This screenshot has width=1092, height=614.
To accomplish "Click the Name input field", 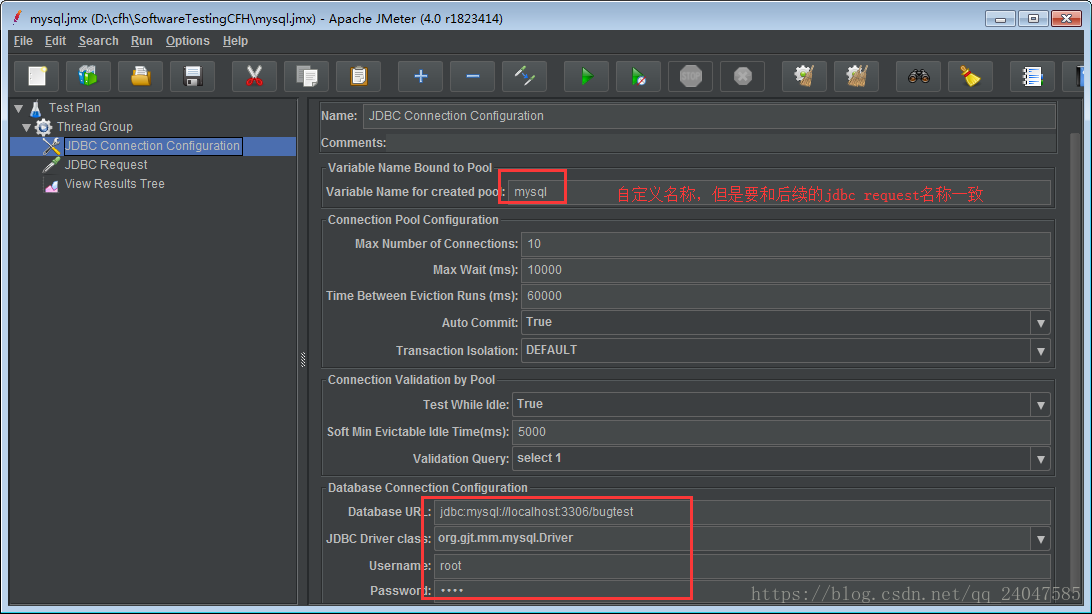I will 709,116.
